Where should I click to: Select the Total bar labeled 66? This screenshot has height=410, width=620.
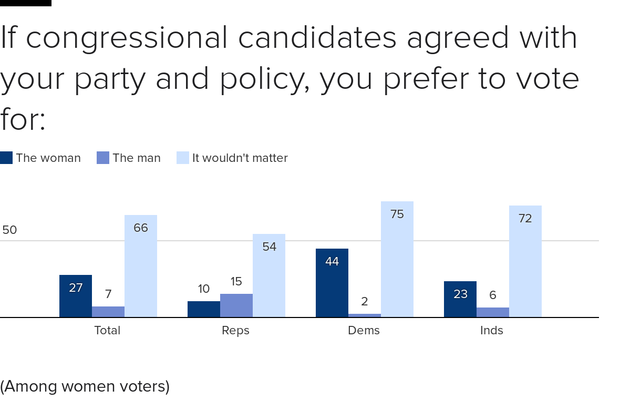click(x=141, y=266)
